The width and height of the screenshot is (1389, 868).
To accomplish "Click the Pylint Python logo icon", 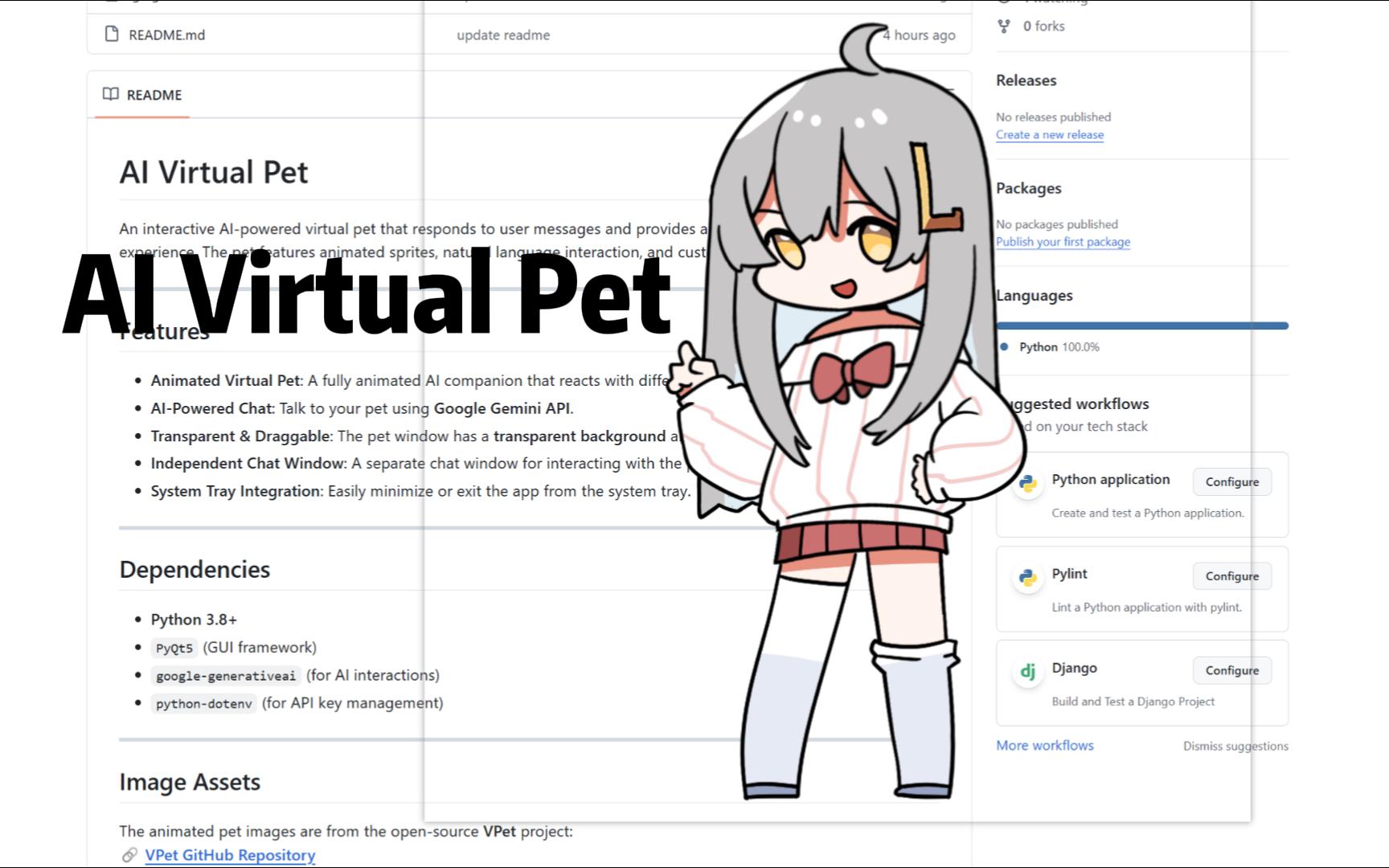I will [1027, 577].
